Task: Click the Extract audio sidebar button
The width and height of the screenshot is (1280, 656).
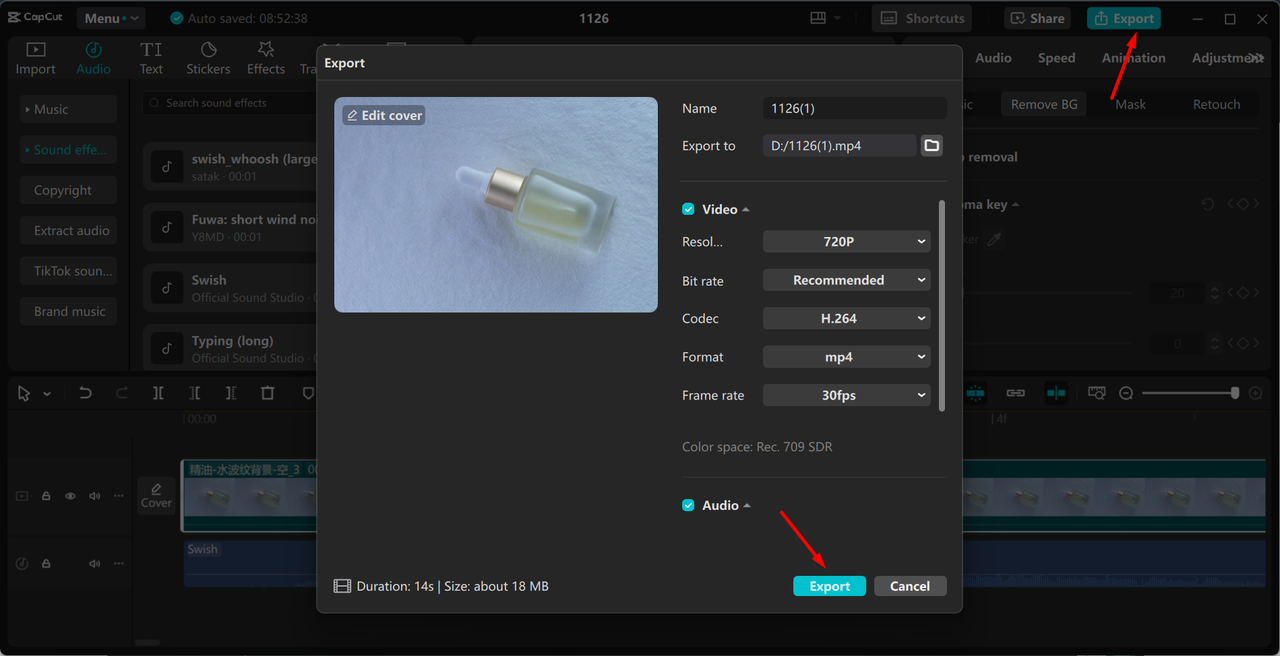Action: point(68,230)
